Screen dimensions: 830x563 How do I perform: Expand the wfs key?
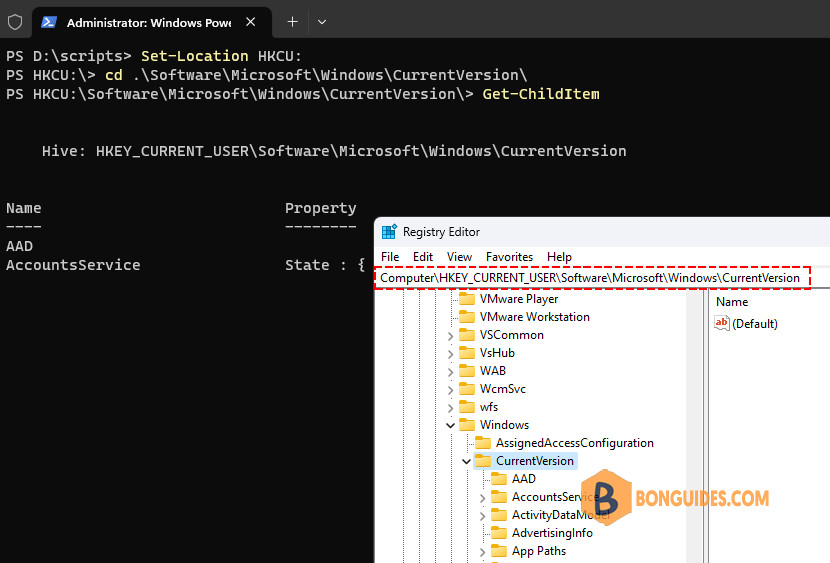click(x=450, y=408)
